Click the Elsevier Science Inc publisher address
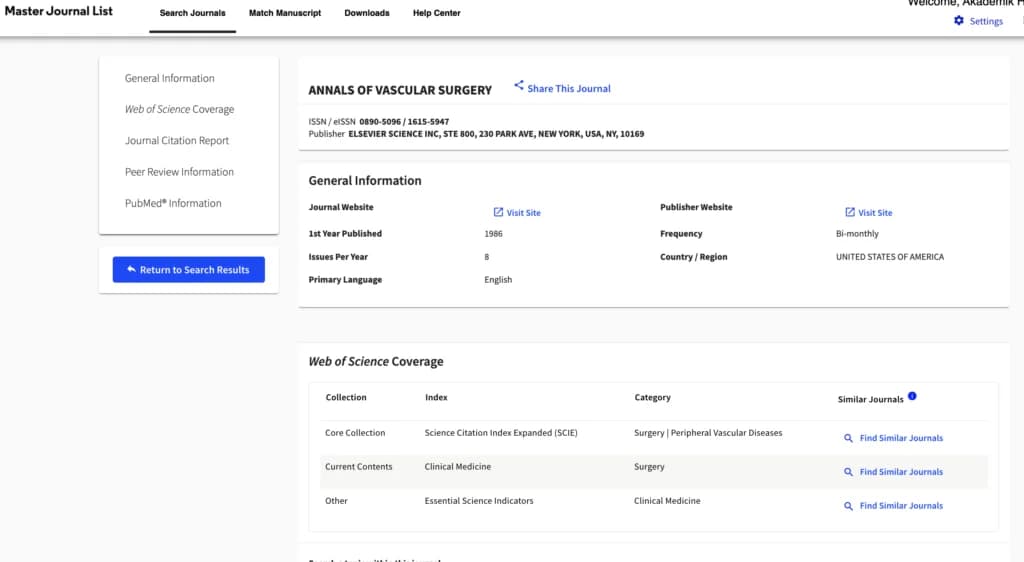The image size is (1024, 562). click(496, 134)
